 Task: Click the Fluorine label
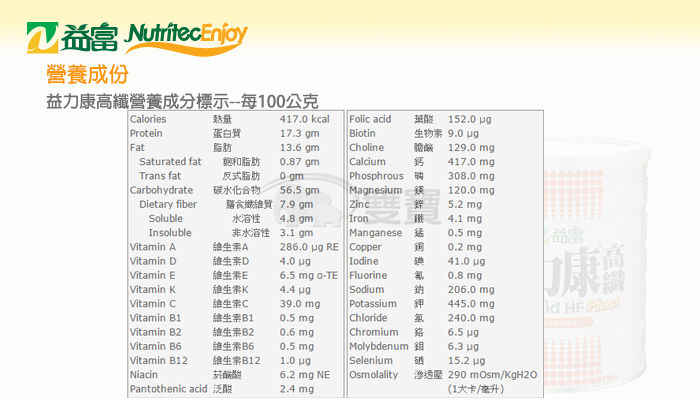(x=368, y=275)
